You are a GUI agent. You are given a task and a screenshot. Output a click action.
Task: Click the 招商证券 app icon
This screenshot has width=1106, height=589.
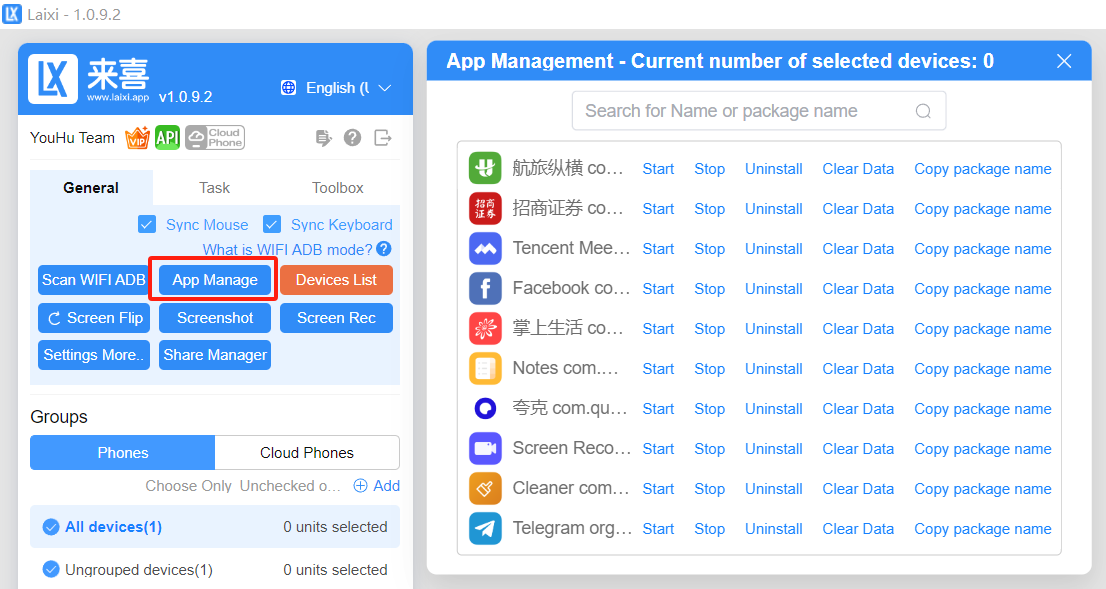pos(485,208)
